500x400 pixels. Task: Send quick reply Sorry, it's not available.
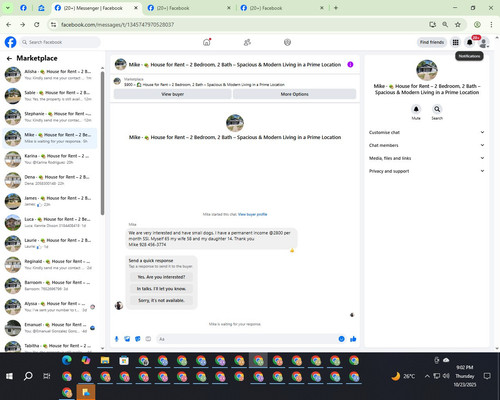161,300
